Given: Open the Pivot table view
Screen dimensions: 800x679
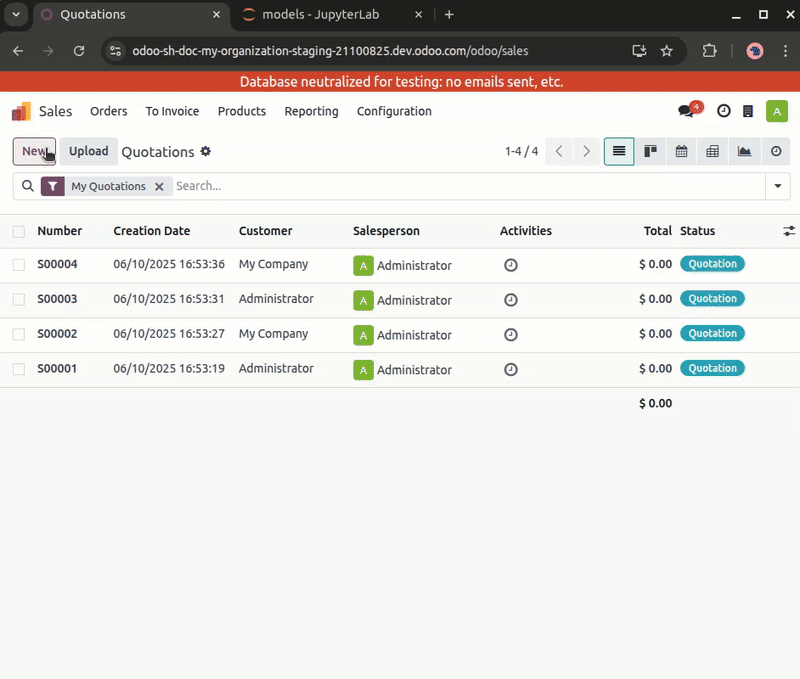Looking at the screenshot, I should [x=713, y=152].
